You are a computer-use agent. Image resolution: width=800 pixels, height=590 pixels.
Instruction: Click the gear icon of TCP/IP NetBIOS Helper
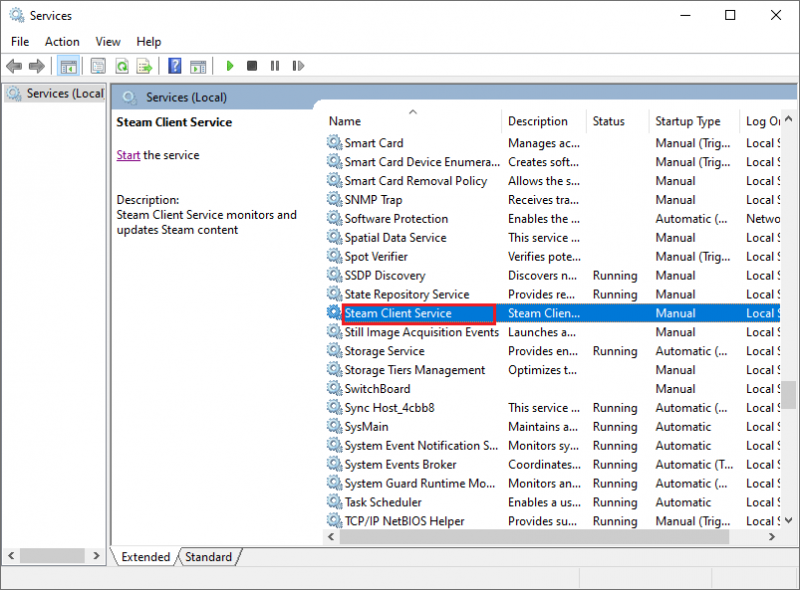pyautogui.click(x=334, y=520)
